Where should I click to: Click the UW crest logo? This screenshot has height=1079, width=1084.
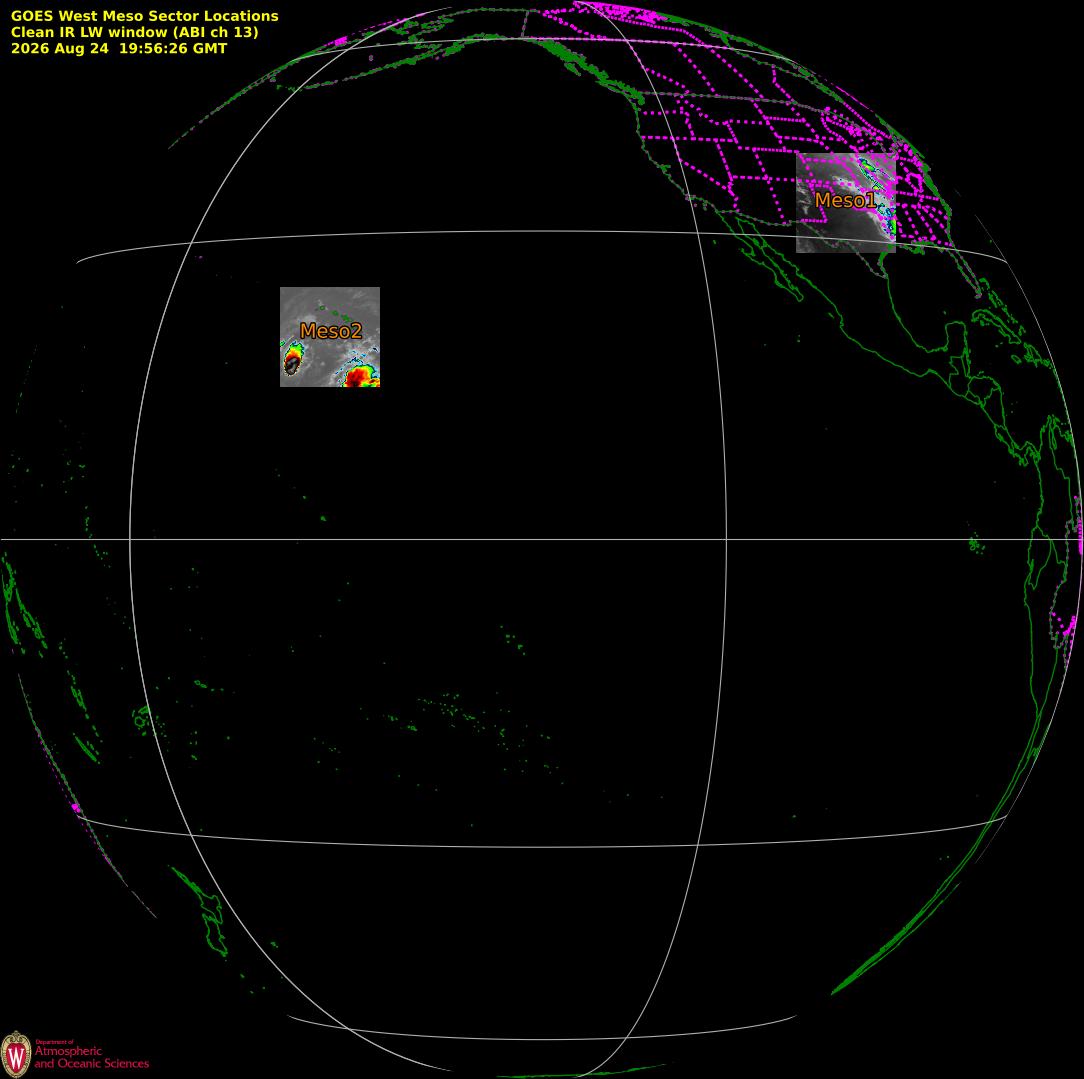(16, 1055)
